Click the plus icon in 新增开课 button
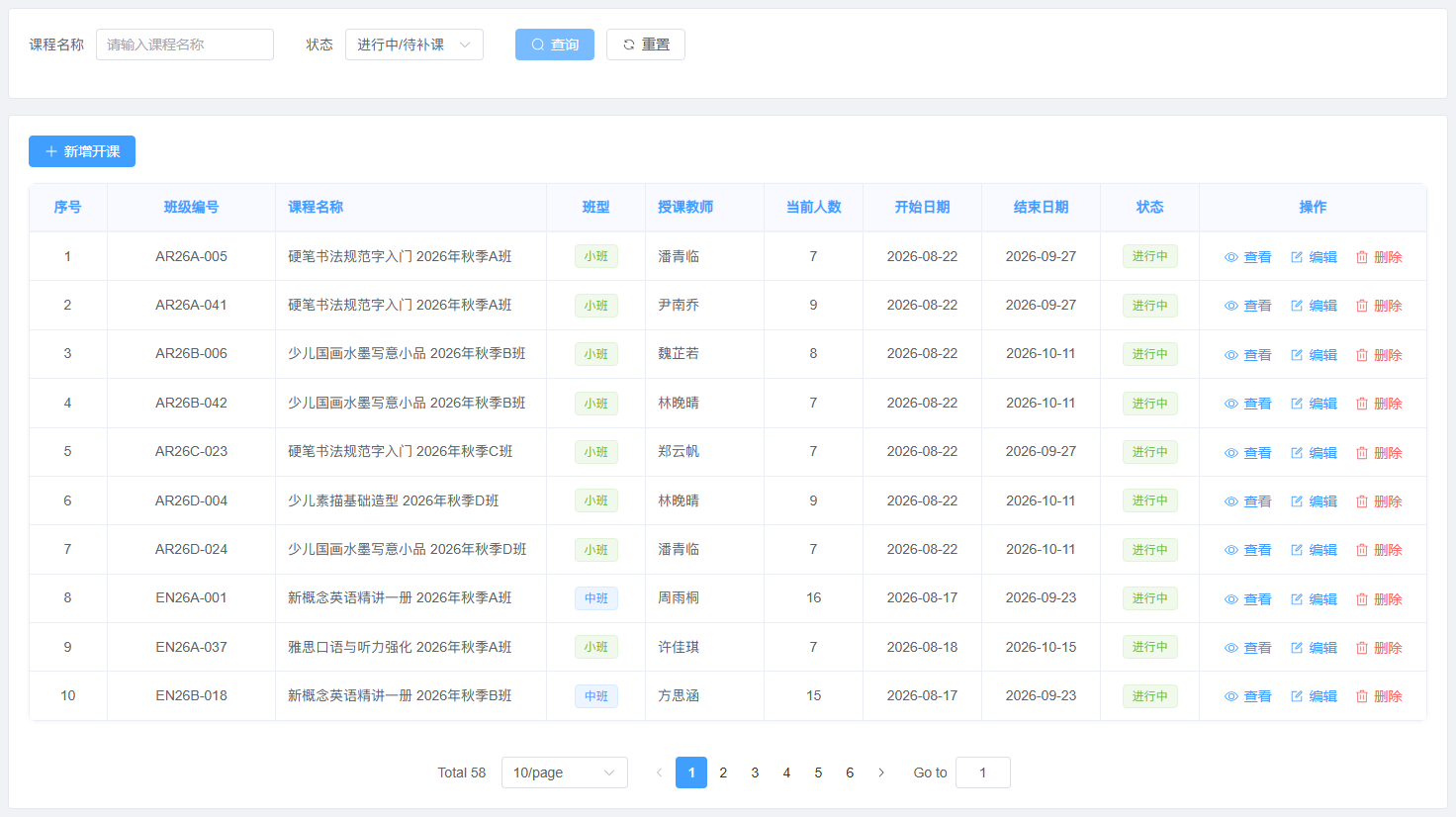1456x817 pixels. click(x=51, y=151)
